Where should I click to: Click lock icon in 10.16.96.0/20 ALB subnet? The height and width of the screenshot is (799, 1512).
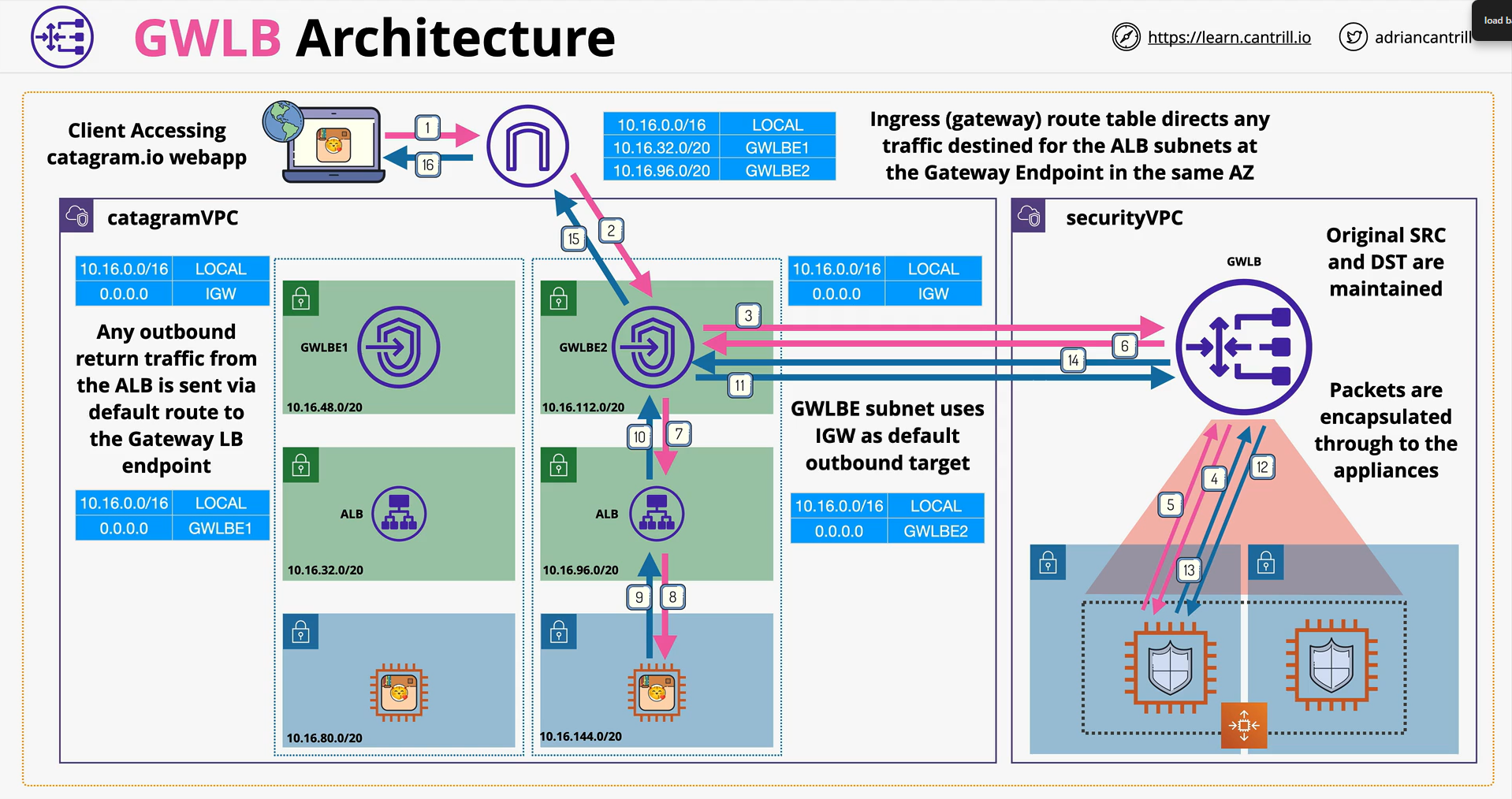(x=559, y=465)
